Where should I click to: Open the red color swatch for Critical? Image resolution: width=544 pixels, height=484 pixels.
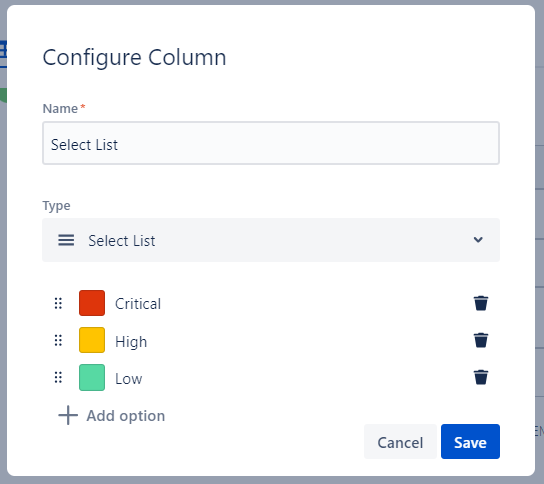click(x=92, y=303)
